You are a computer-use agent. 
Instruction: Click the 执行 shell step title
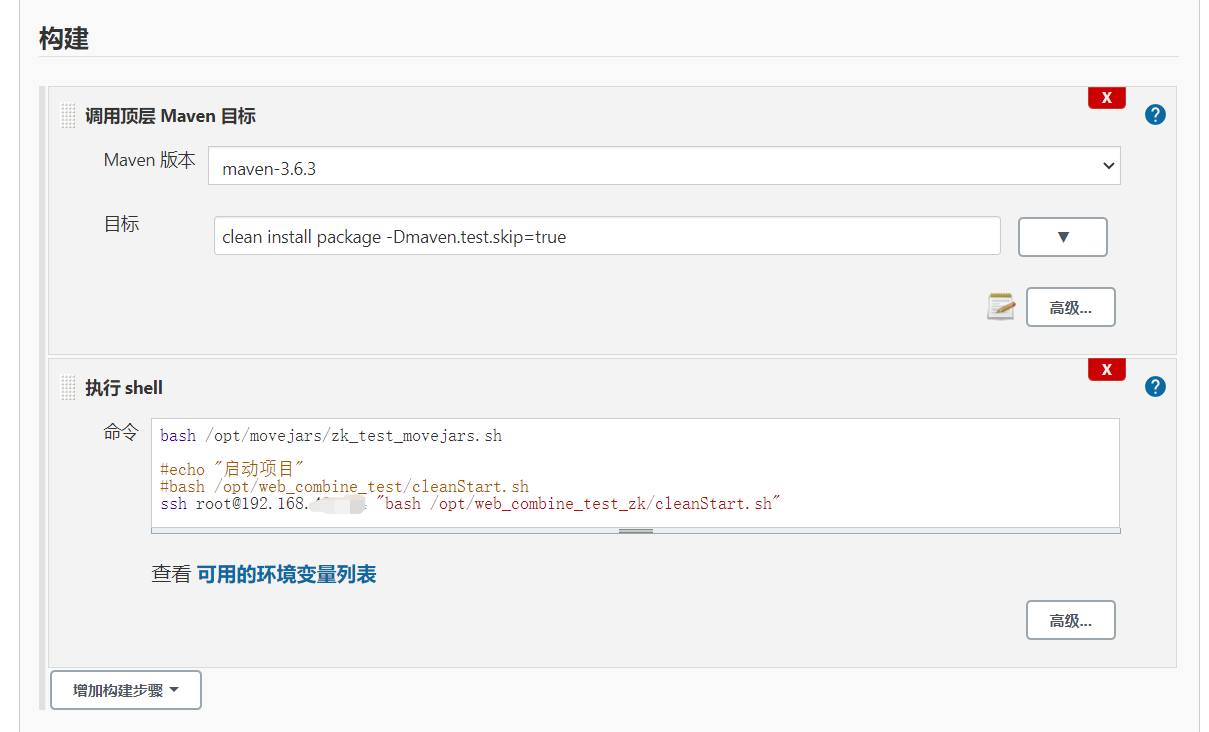point(124,388)
